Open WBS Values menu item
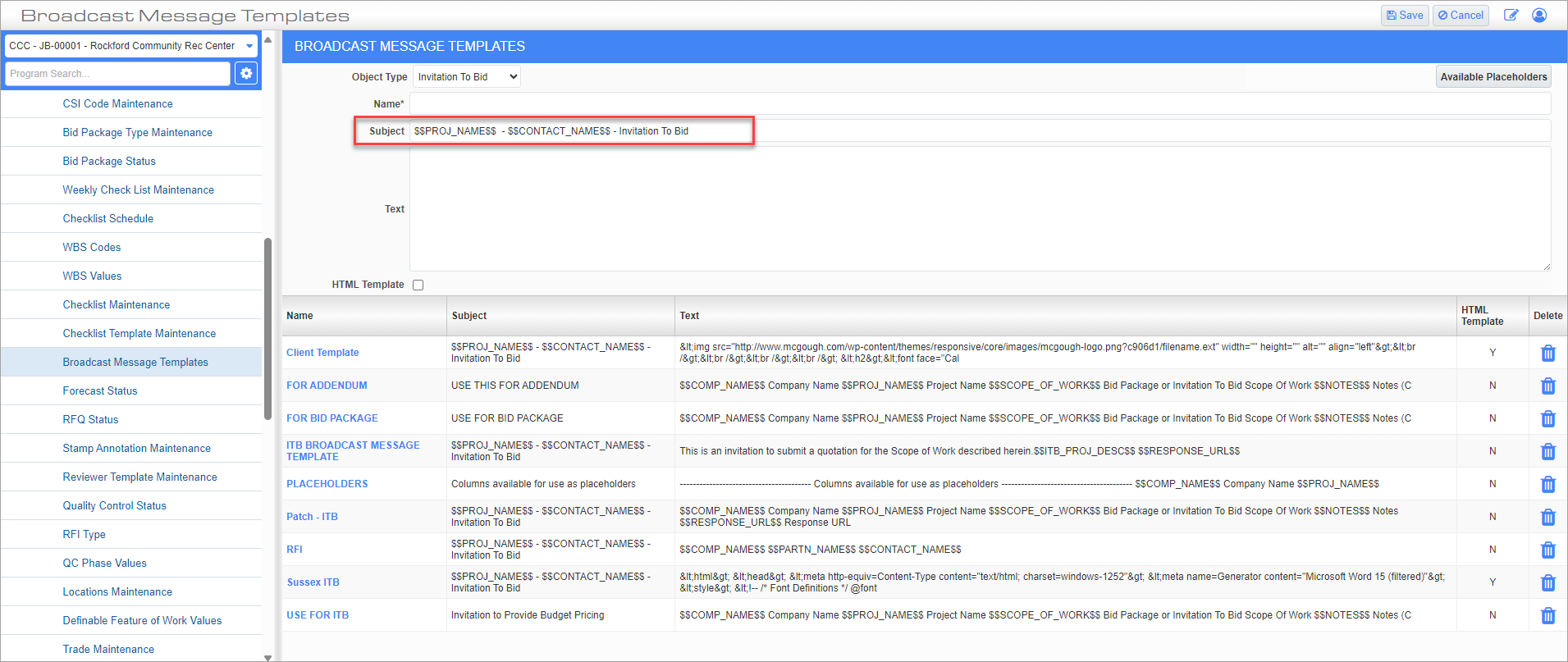This screenshot has height=662, width=1568. 92,276
